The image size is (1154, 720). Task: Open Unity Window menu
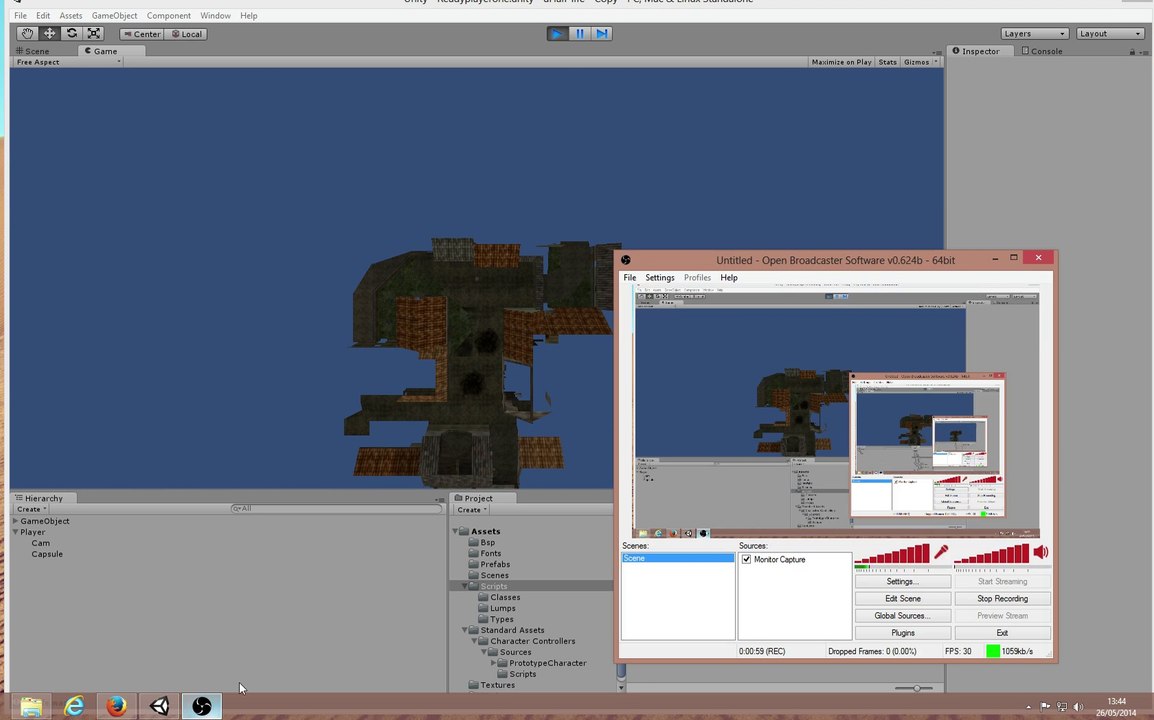215,15
